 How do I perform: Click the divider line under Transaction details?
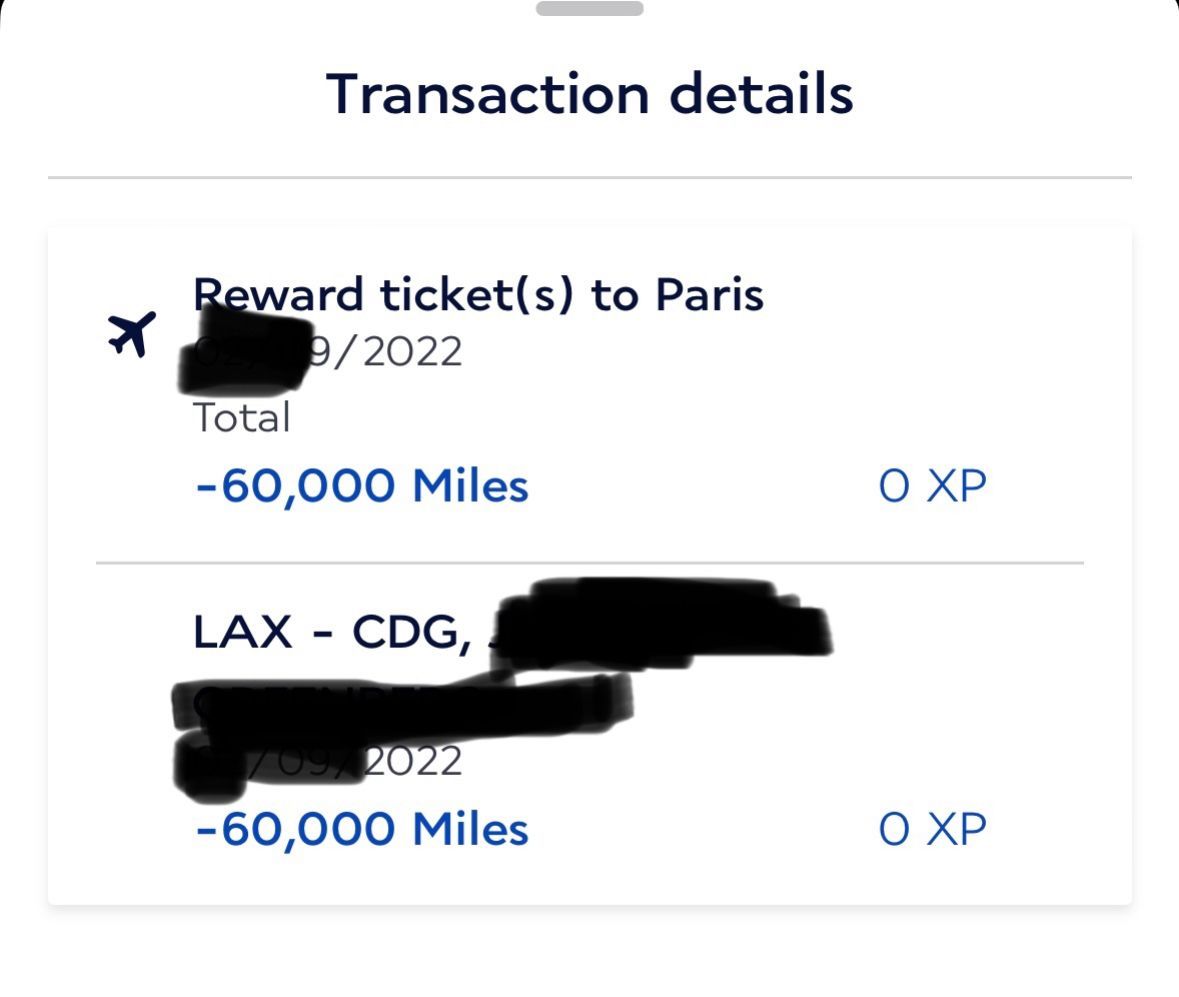589,178
